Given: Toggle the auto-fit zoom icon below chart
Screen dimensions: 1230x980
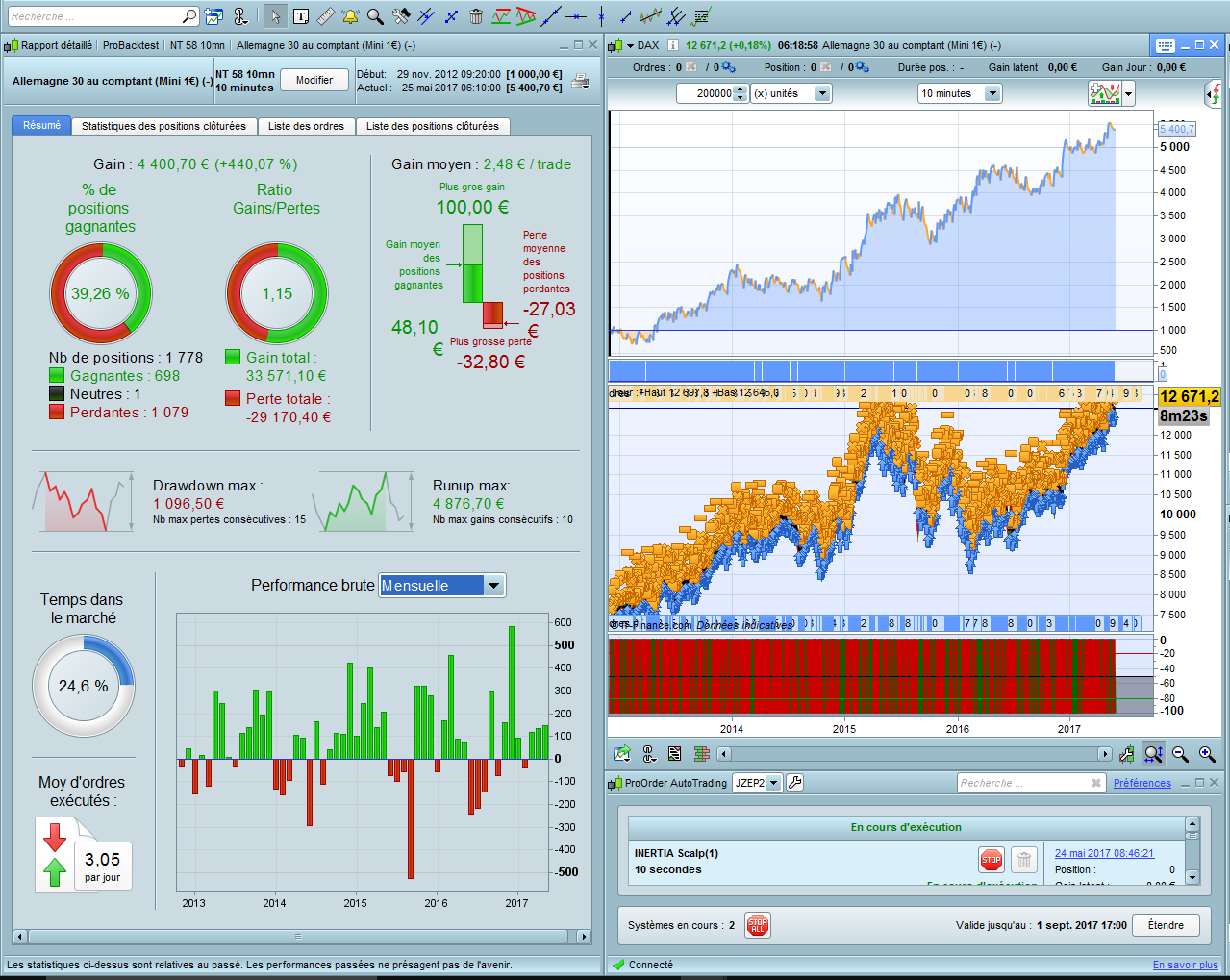Looking at the screenshot, I should [1153, 754].
